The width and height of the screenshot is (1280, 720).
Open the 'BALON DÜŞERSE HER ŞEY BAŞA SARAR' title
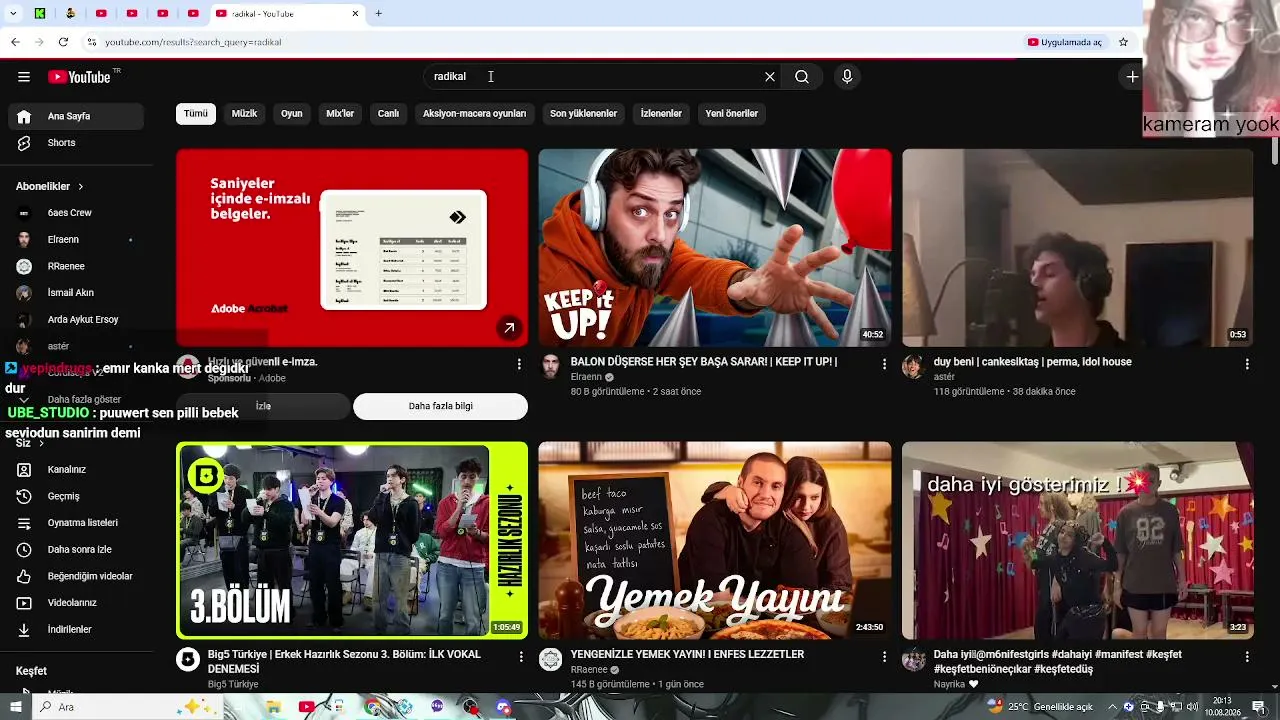coord(704,362)
